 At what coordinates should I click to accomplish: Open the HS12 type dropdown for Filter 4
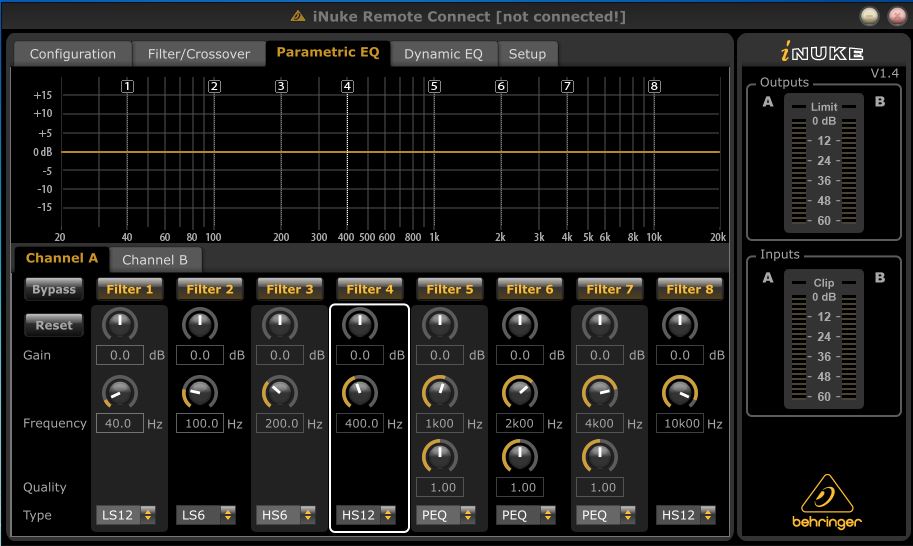[366, 515]
